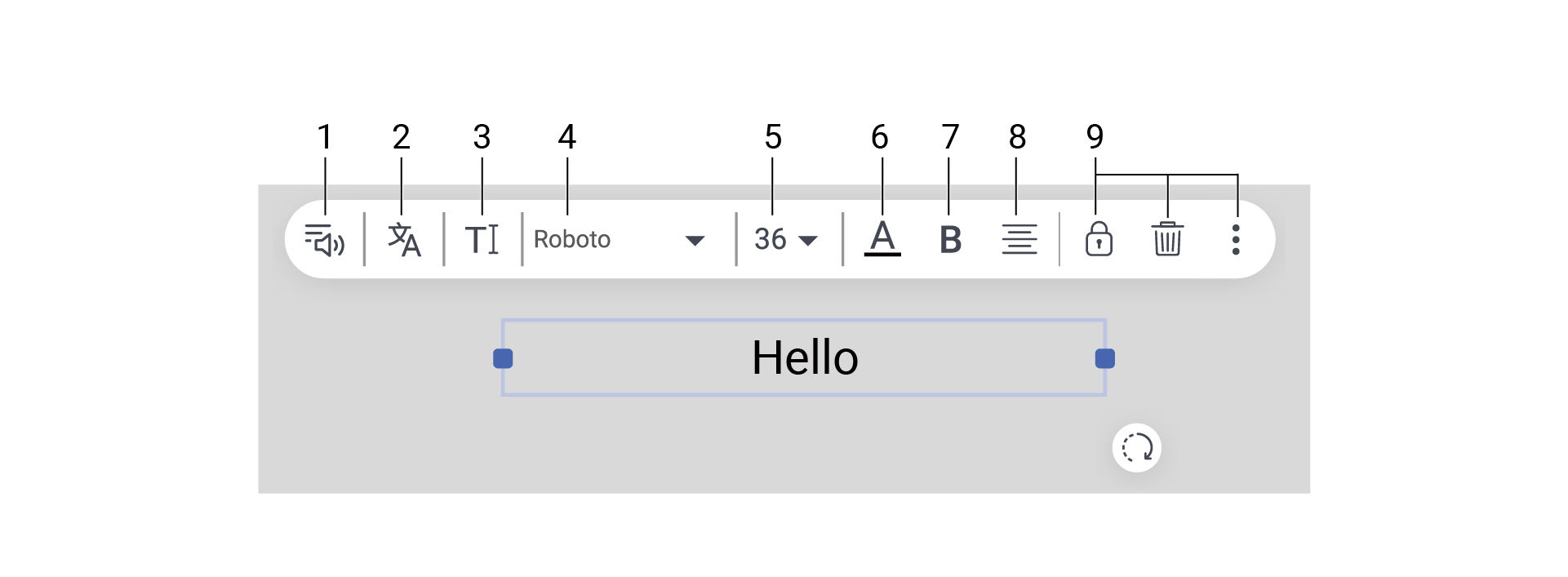Click the left resize handle of text box
This screenshot has width=1568, height=577.
point(503,358)
